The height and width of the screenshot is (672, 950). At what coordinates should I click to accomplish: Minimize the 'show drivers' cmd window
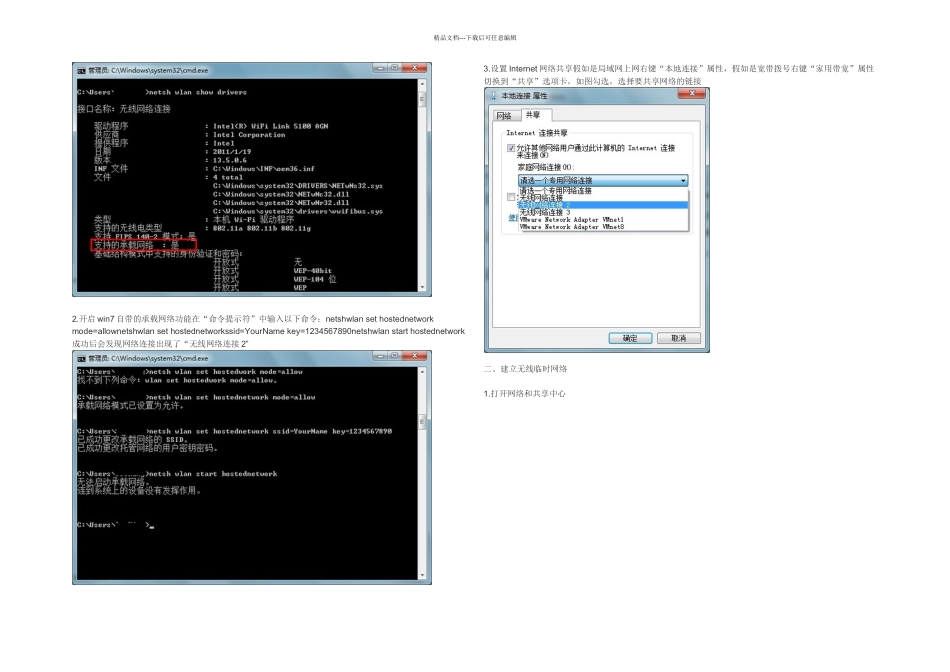(380, 68)
